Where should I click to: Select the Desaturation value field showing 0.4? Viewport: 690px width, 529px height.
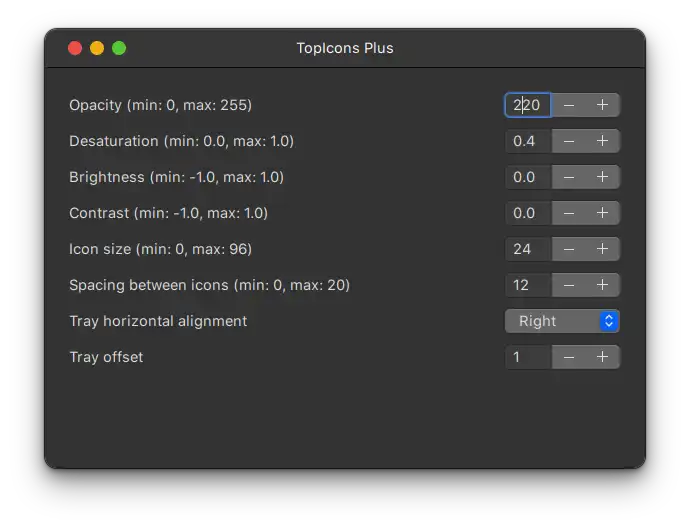pos(528,141)
